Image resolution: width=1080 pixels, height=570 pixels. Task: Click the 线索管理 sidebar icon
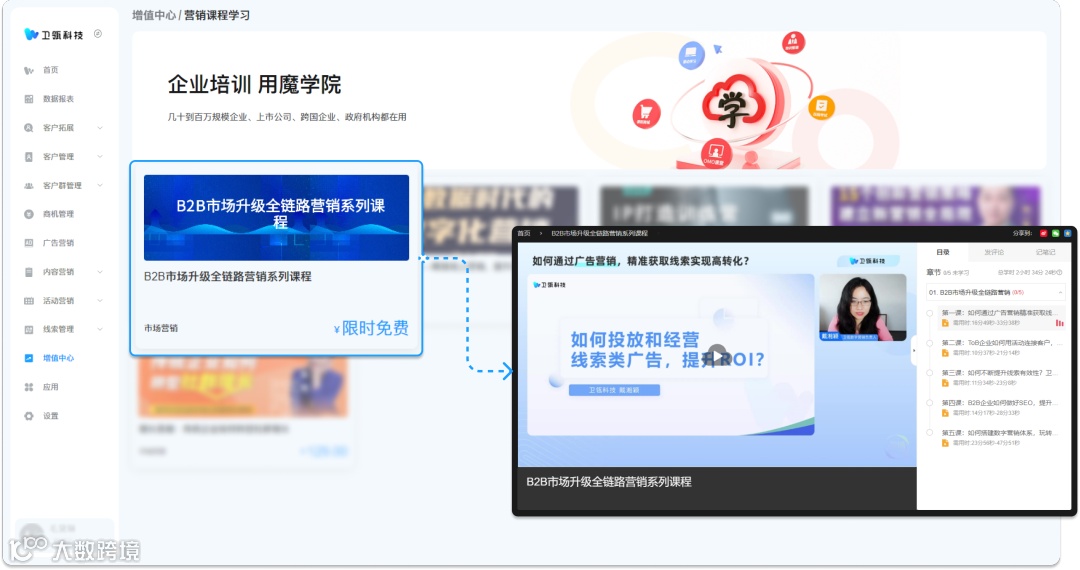point(29,330)
